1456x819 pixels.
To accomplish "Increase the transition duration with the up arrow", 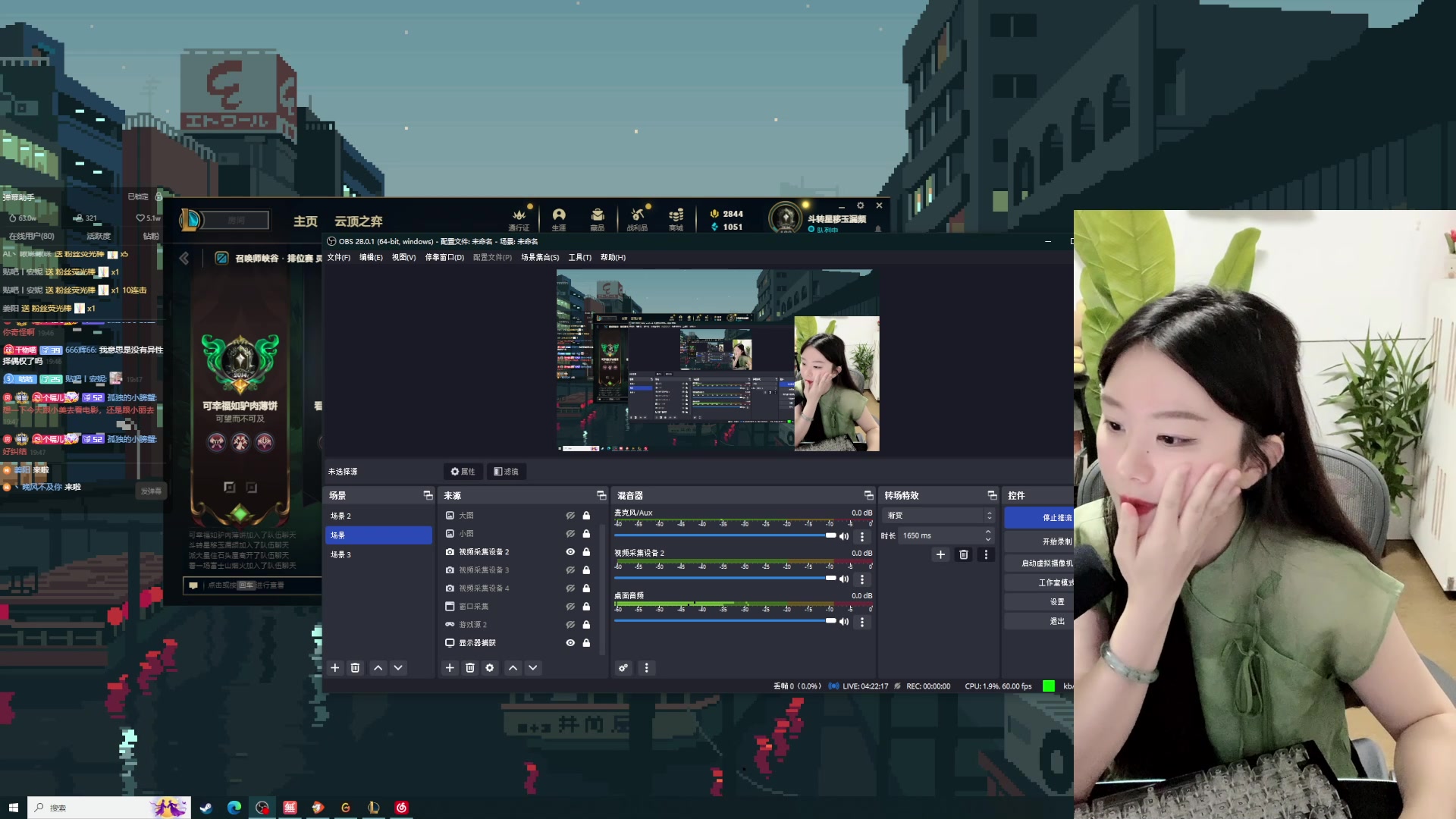I will pos(988,532).
